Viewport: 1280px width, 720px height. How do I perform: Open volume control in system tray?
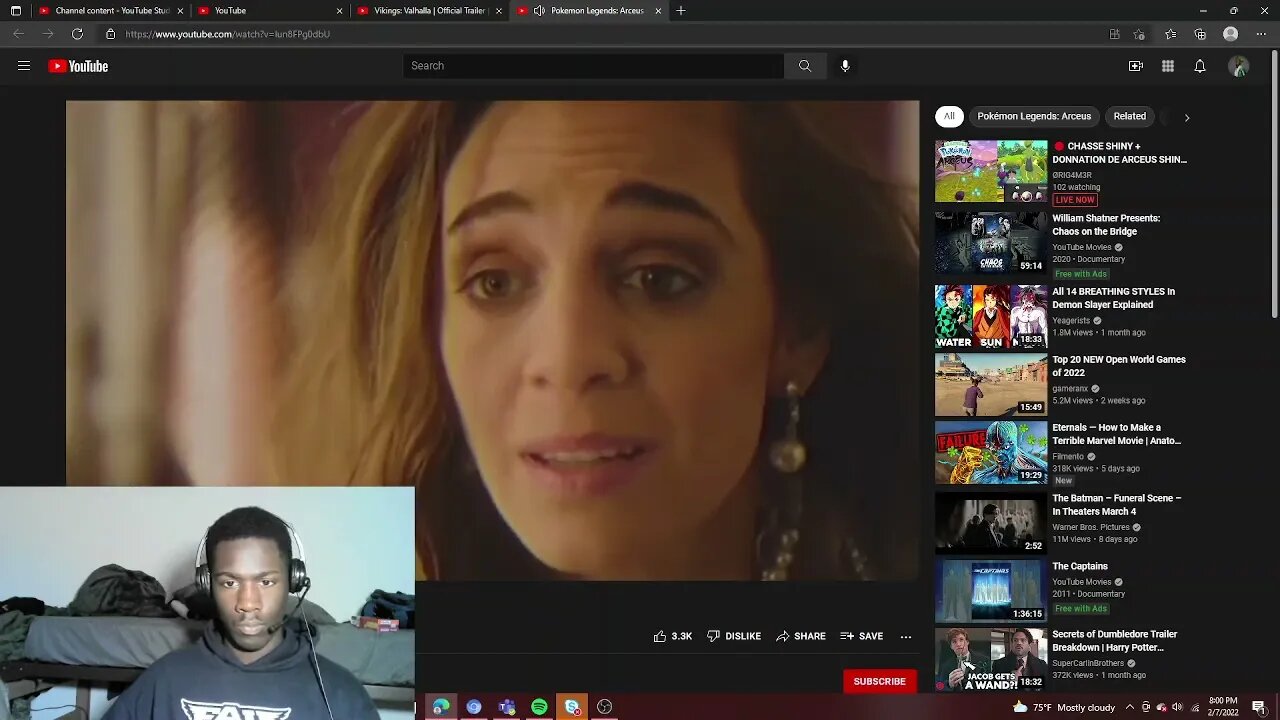coord(1177,707)
